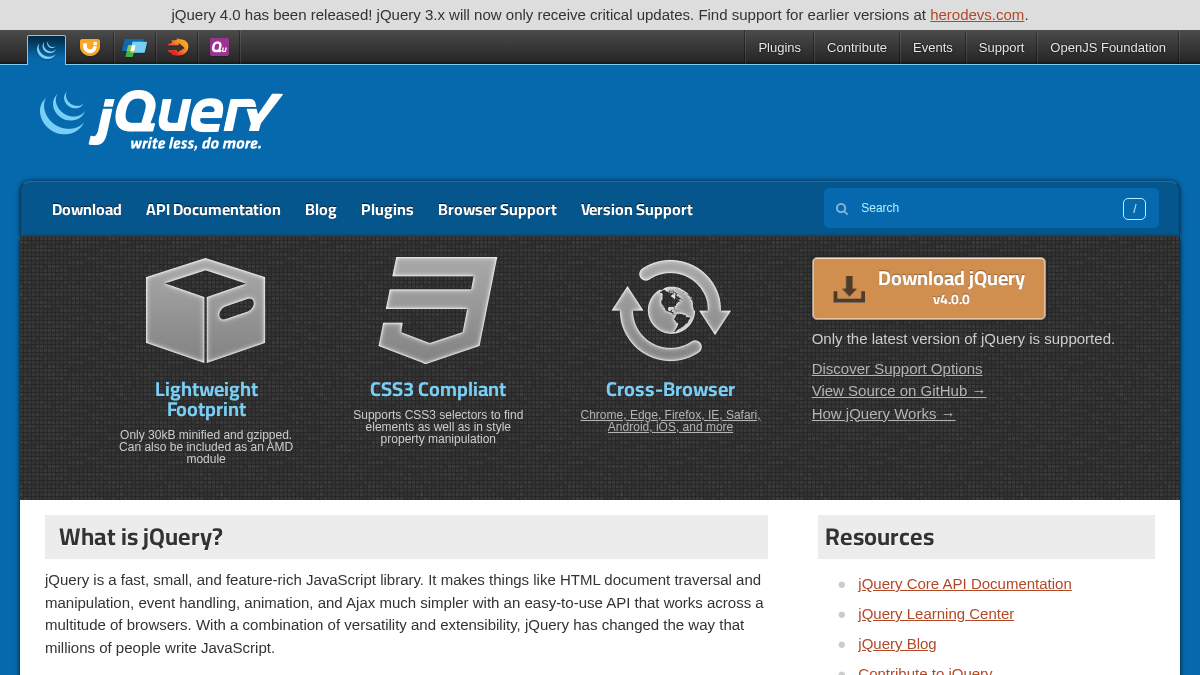Open the Sizzle project icon
Viewport: 1200px width, 675px height.
pyautogui.click(x=177, y=47)
